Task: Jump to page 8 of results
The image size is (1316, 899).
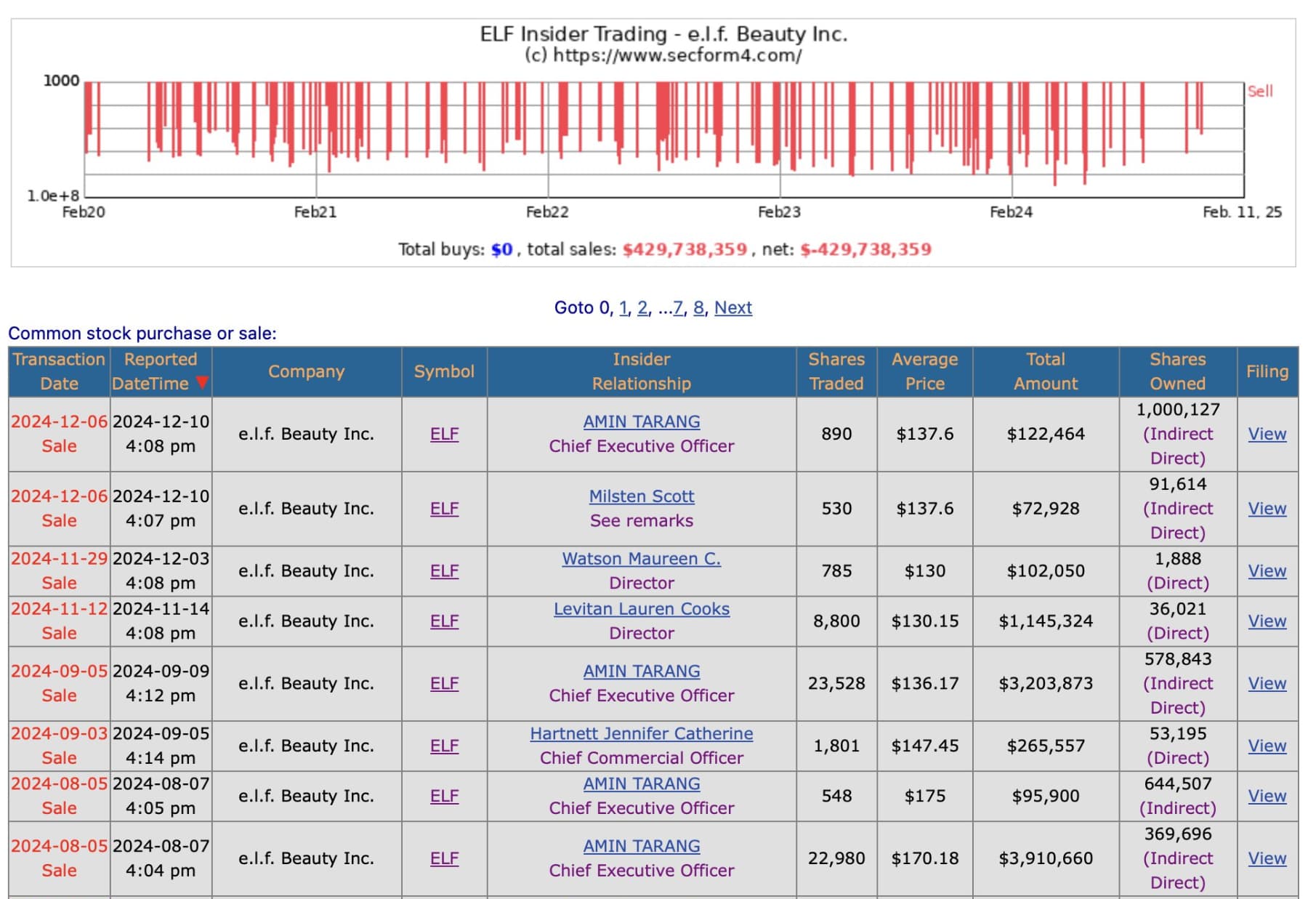Action: pos(698,307)
